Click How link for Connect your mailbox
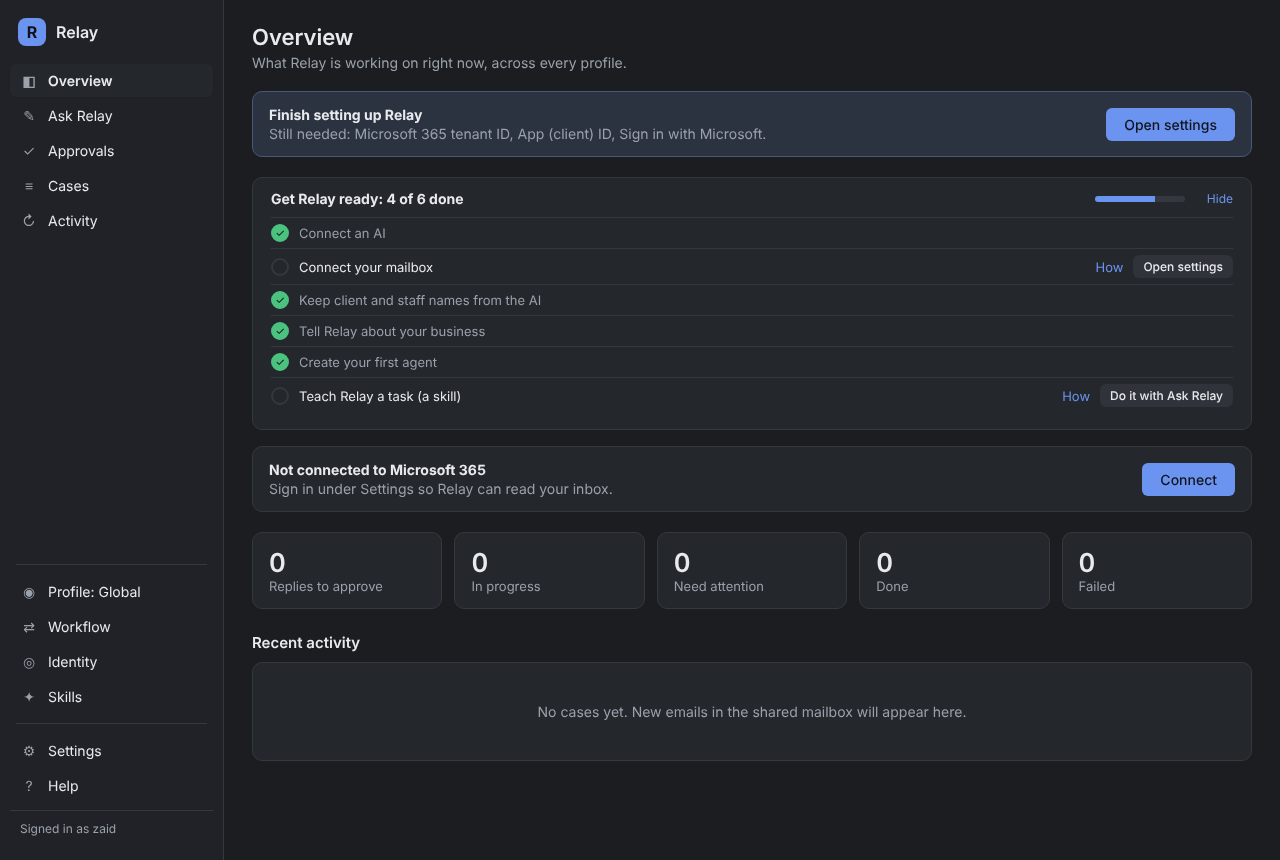The width and height of the screenshot is (1280, 860). point(1109,268)
